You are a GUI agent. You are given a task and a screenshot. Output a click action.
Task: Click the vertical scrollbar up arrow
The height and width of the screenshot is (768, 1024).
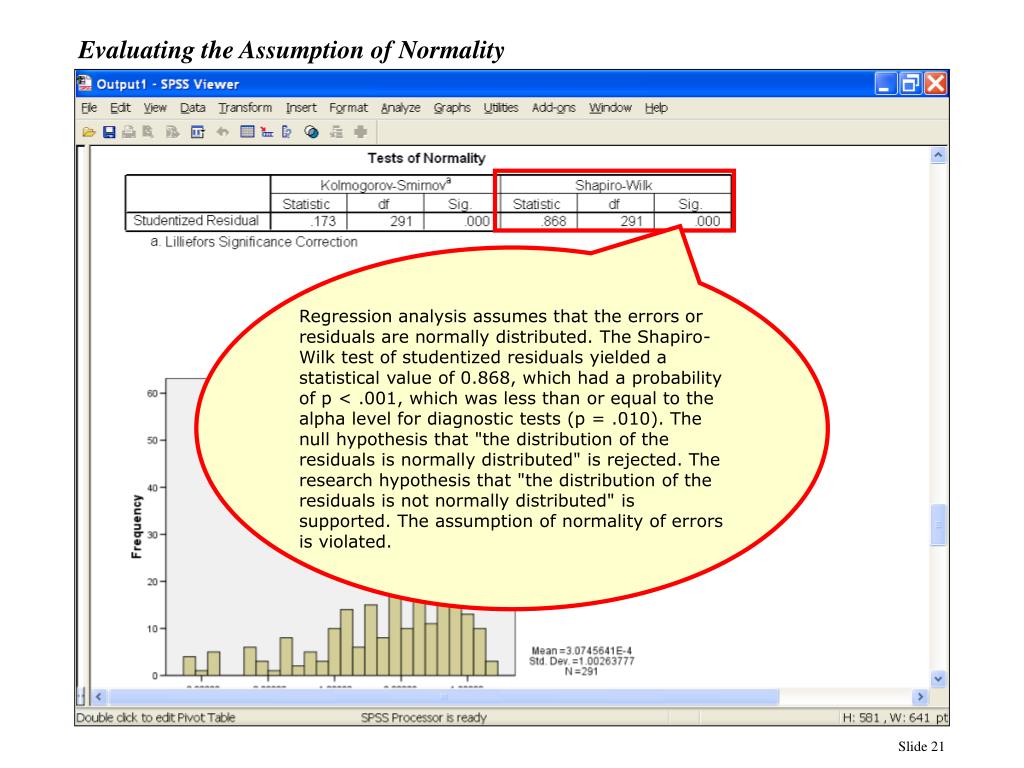pos(938,155)
